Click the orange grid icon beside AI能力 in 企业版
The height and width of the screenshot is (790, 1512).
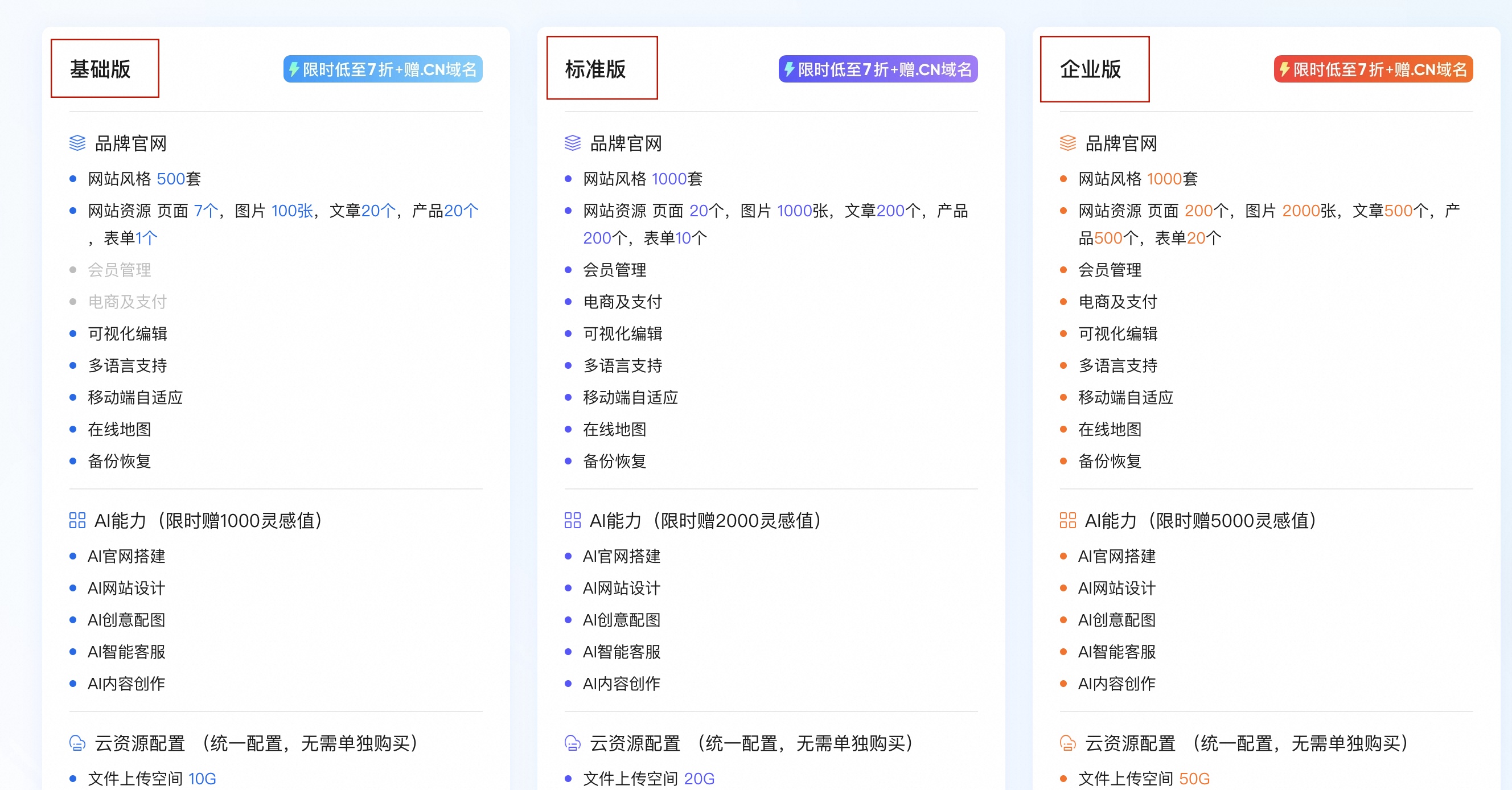click(1067, 521)
